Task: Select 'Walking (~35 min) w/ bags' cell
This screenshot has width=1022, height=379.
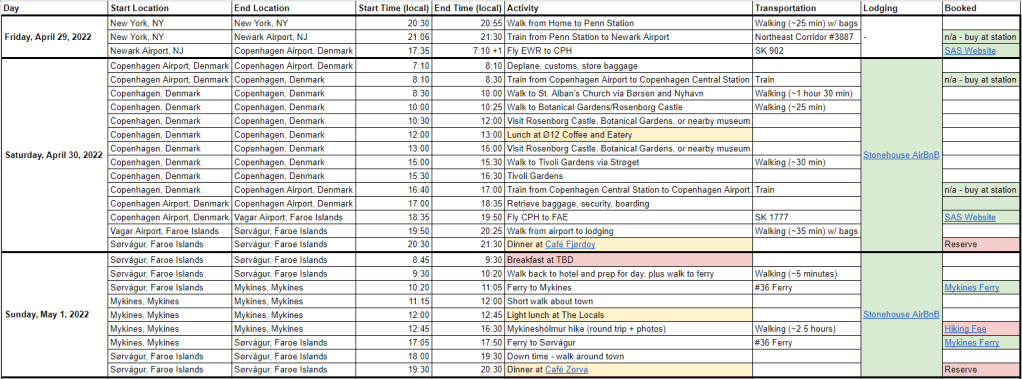Action: pos(806,231)
